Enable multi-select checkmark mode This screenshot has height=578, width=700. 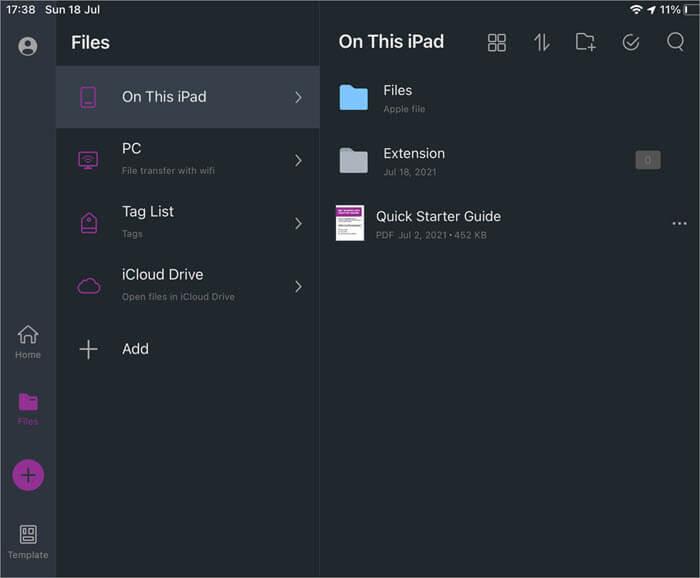click(x=630, y=42)
